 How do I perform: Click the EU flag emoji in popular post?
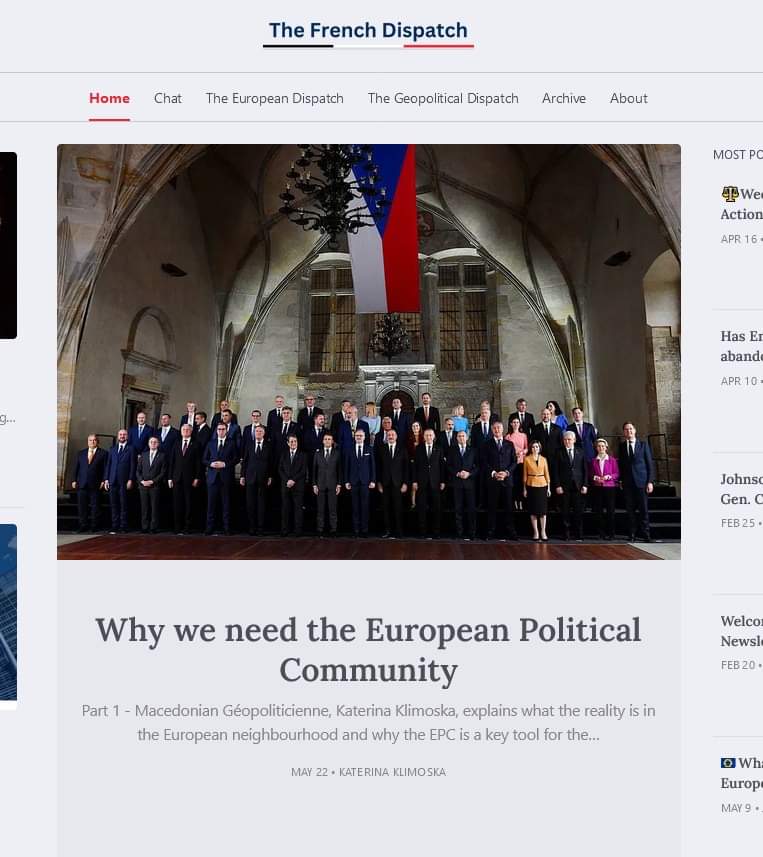(x=728, y=762)
